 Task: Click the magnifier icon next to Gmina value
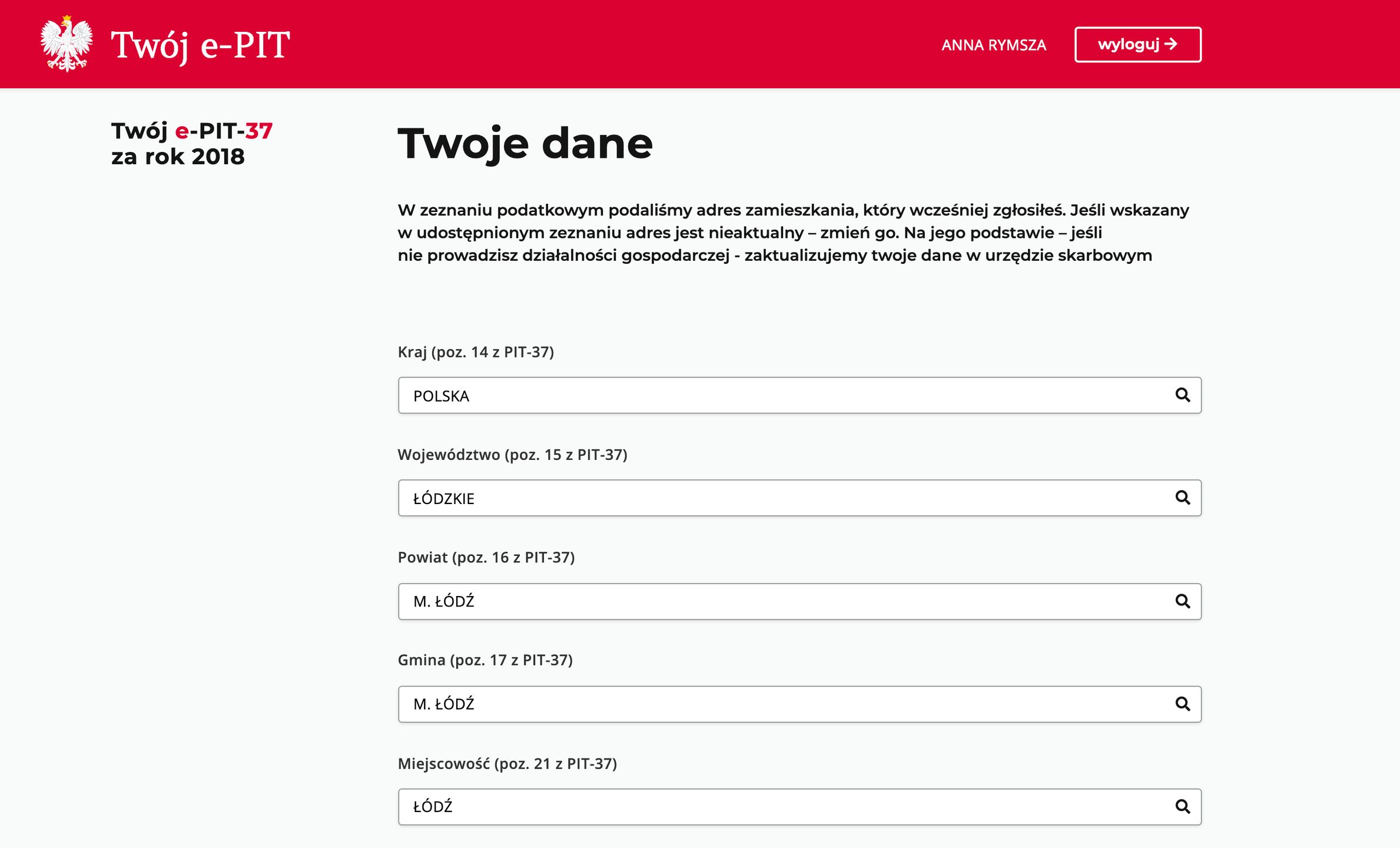pos(1182,704)
